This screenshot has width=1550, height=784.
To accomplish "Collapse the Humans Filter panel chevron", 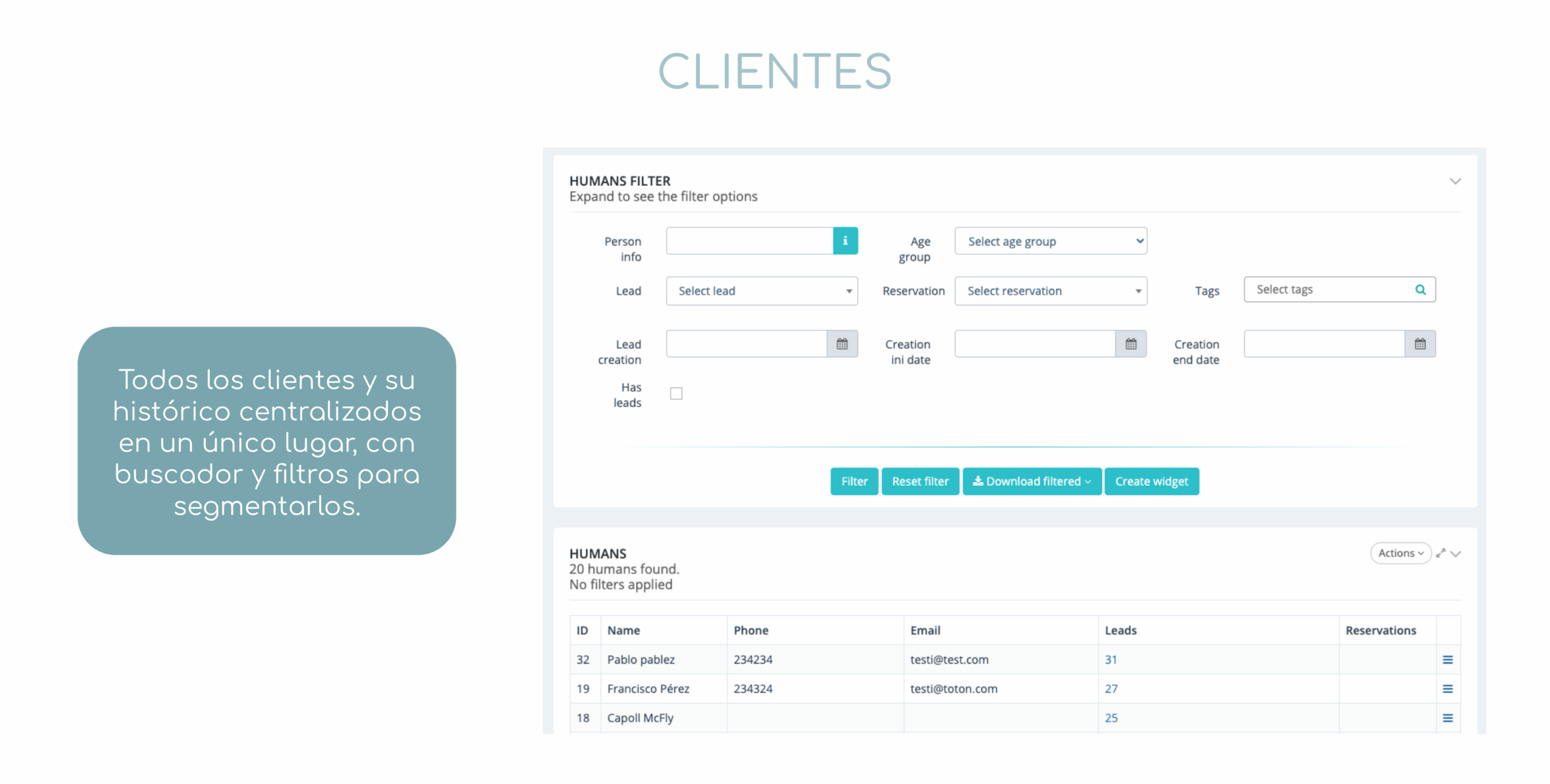I will click(x=1455, y=181).
